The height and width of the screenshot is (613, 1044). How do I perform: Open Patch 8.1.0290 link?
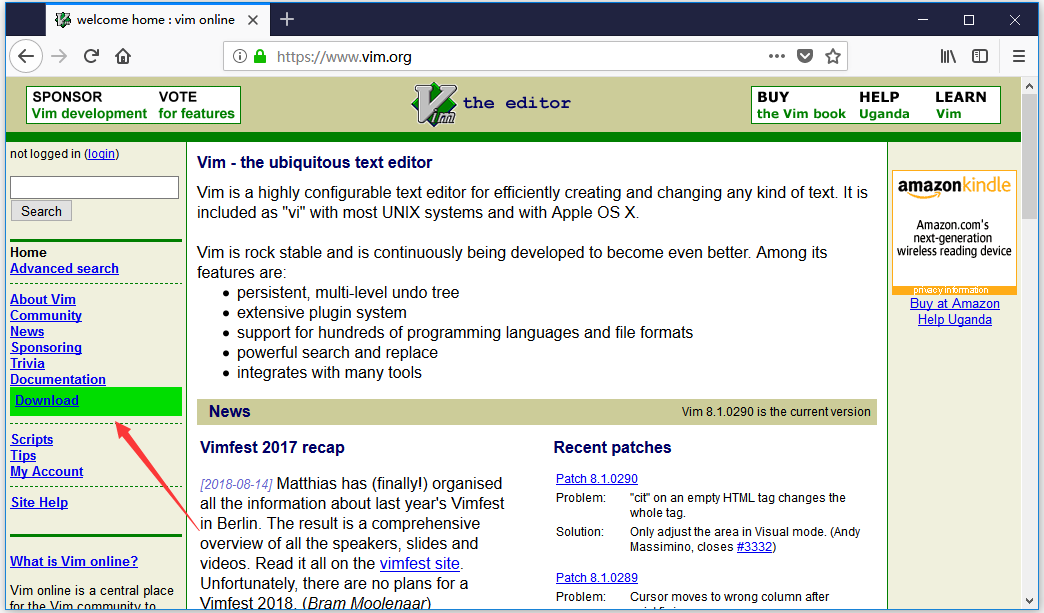[597, 479]
